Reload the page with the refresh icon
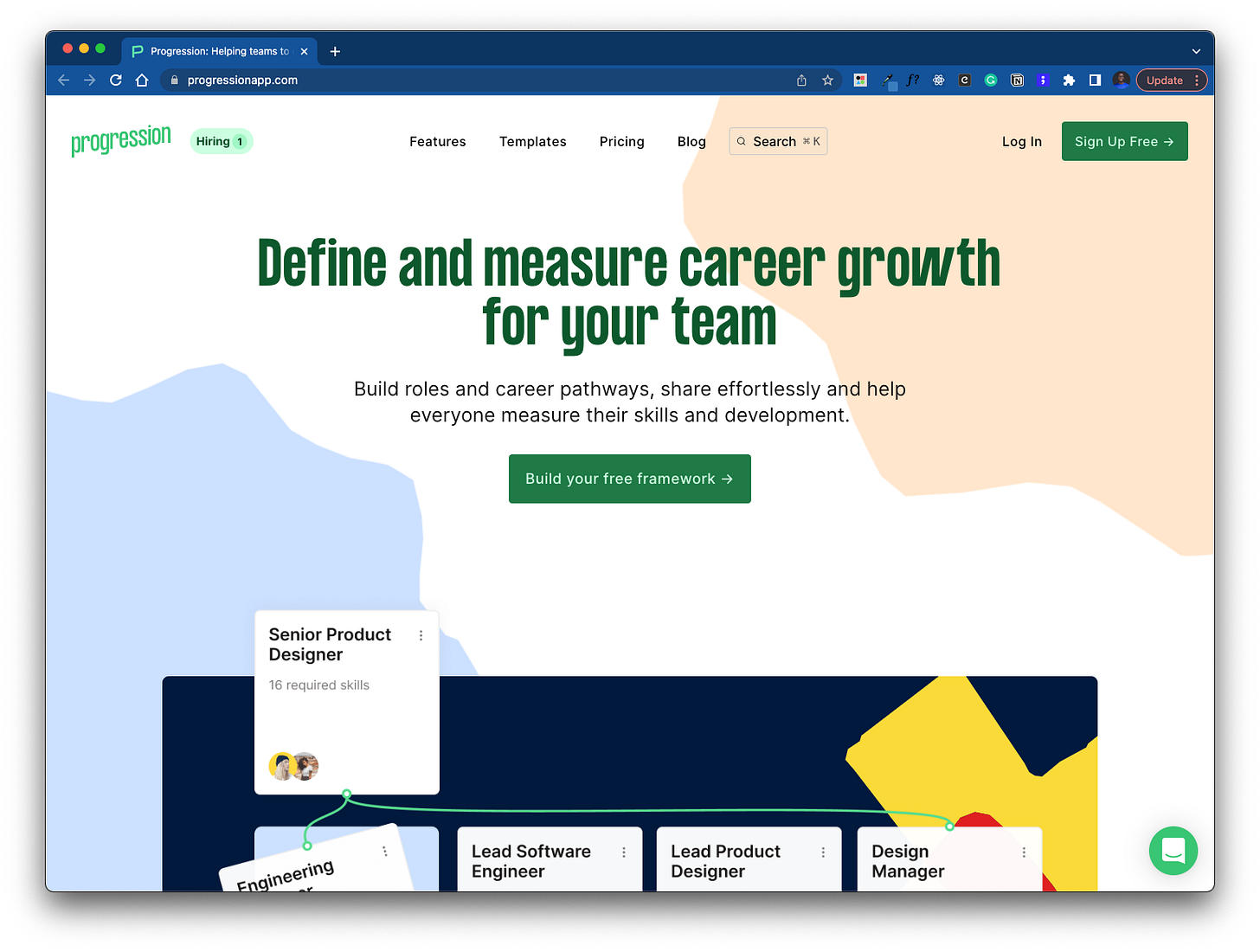Image resolution: width=1260 pixels, height=952 pixels. (116, 80)
